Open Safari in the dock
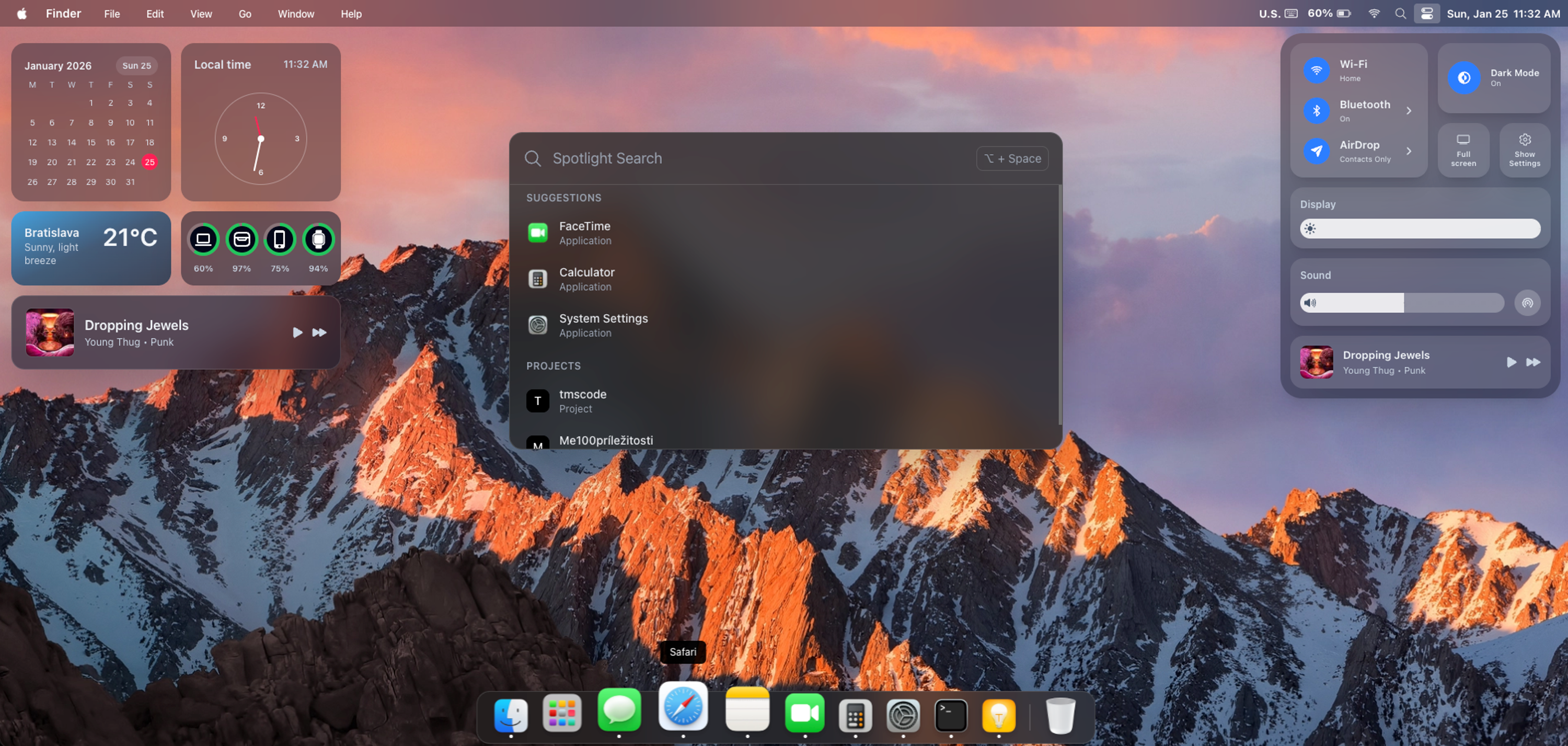The height and width of the screenshot is (746, 1568). coord(683,706)
